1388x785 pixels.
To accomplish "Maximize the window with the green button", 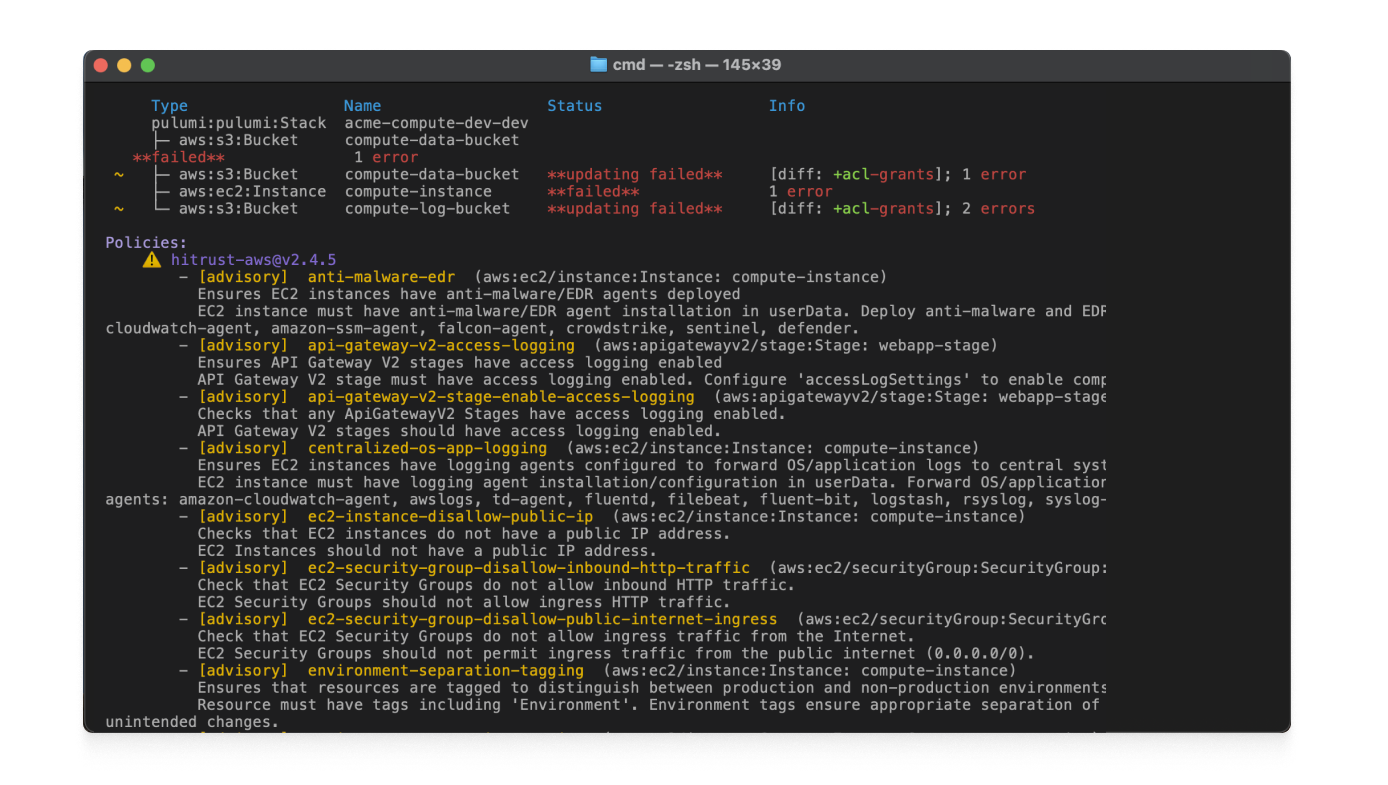I will [x=148, y=65].
